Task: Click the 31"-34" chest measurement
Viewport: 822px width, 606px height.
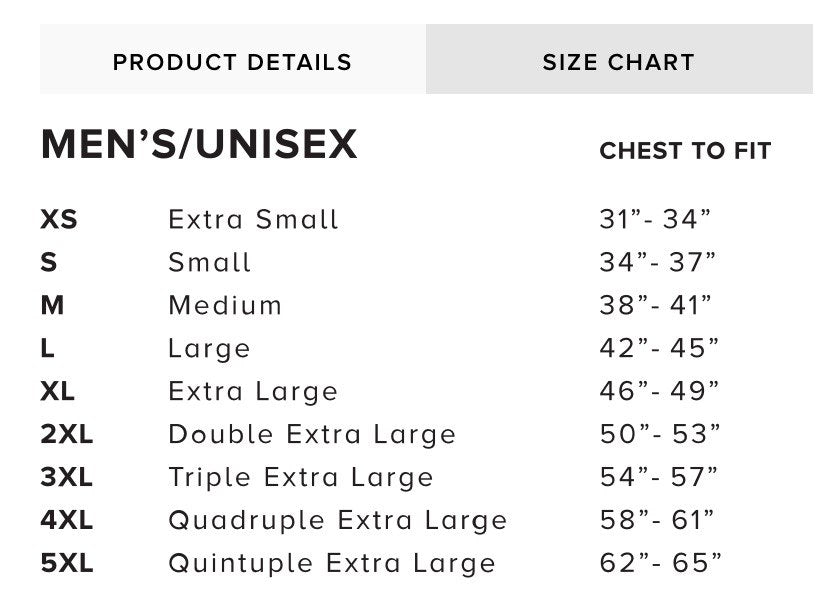Action: pyautogui.click(x=655, y=219)
